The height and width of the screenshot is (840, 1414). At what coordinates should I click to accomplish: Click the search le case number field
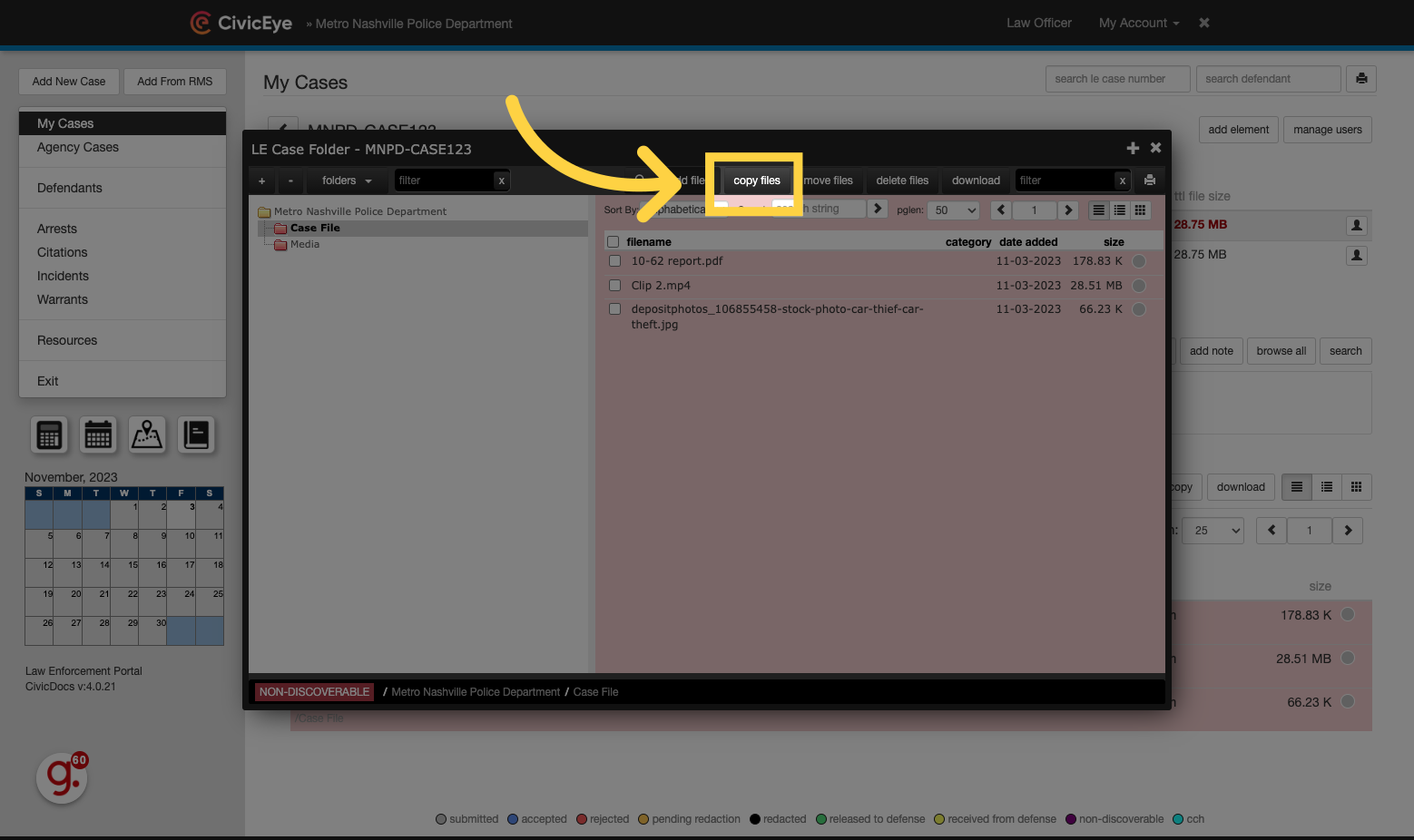click(x=1118, y=79)
